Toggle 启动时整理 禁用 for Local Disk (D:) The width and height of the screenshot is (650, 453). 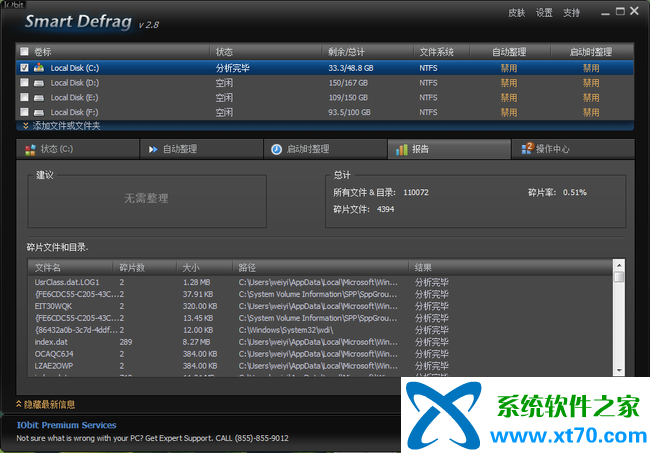(x=591, y=83)
